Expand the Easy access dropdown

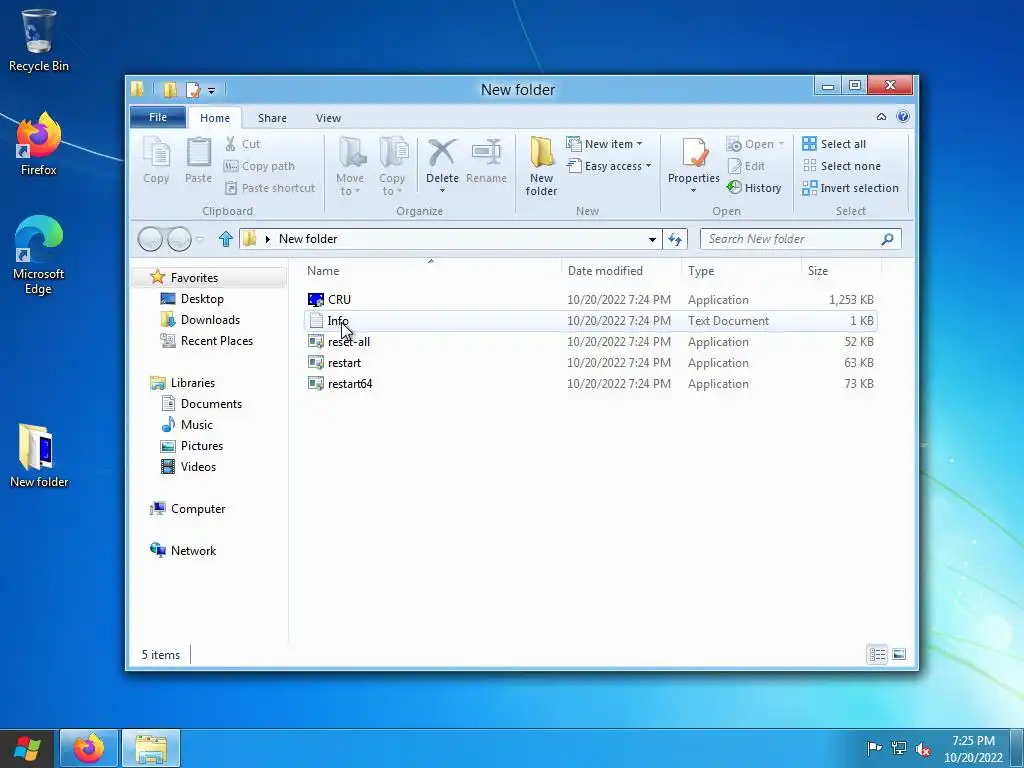[x=648, y=166]
